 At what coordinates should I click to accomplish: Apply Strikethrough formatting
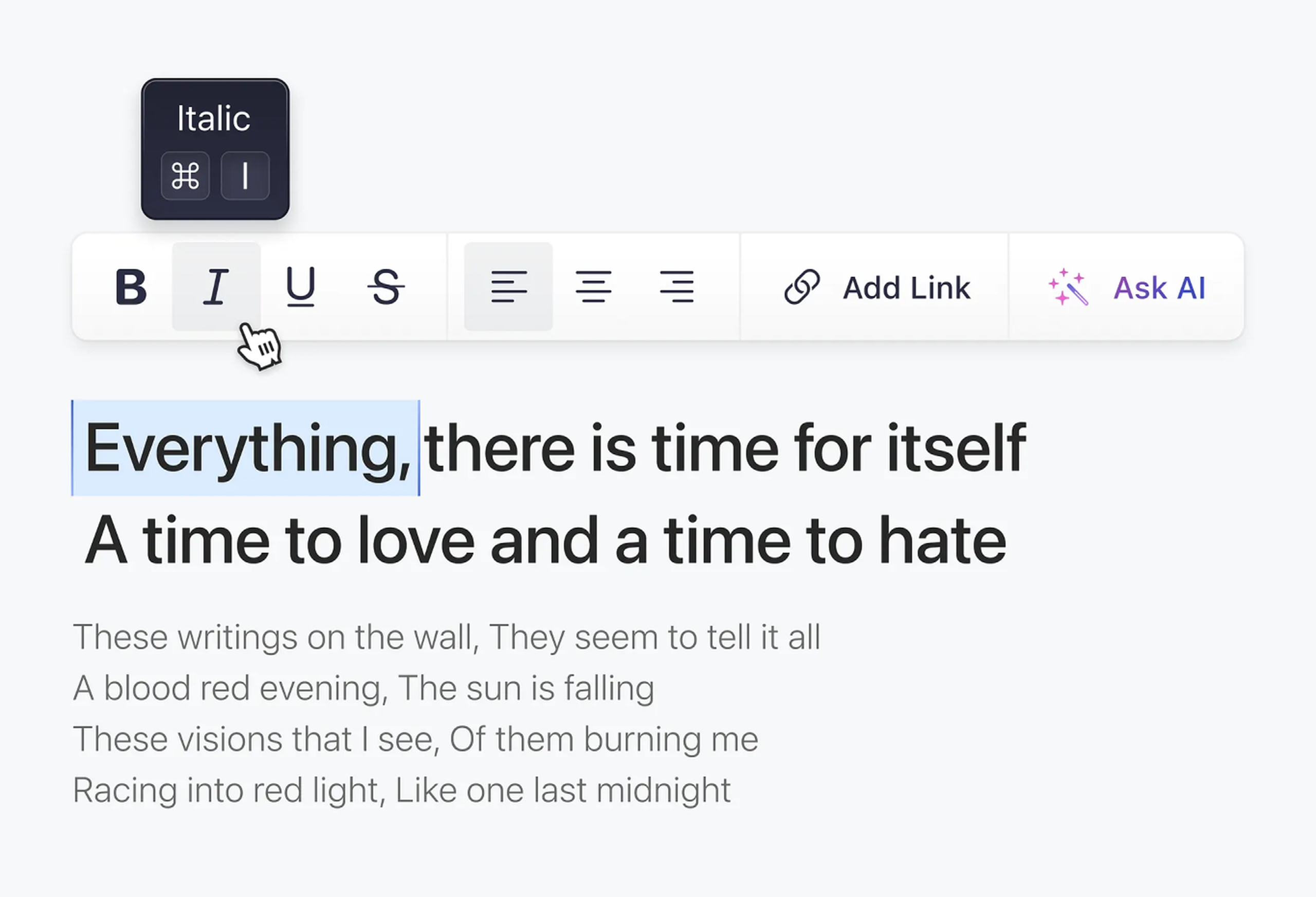point(386,286)
